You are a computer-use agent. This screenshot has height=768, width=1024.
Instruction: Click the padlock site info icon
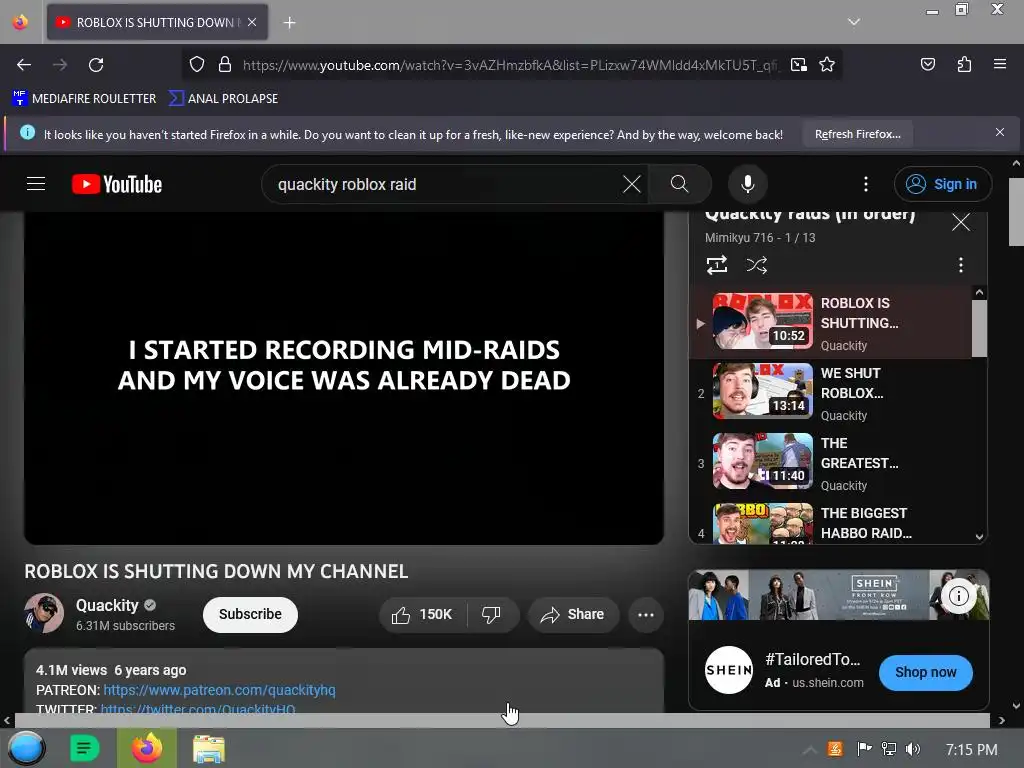coord(225,65)
